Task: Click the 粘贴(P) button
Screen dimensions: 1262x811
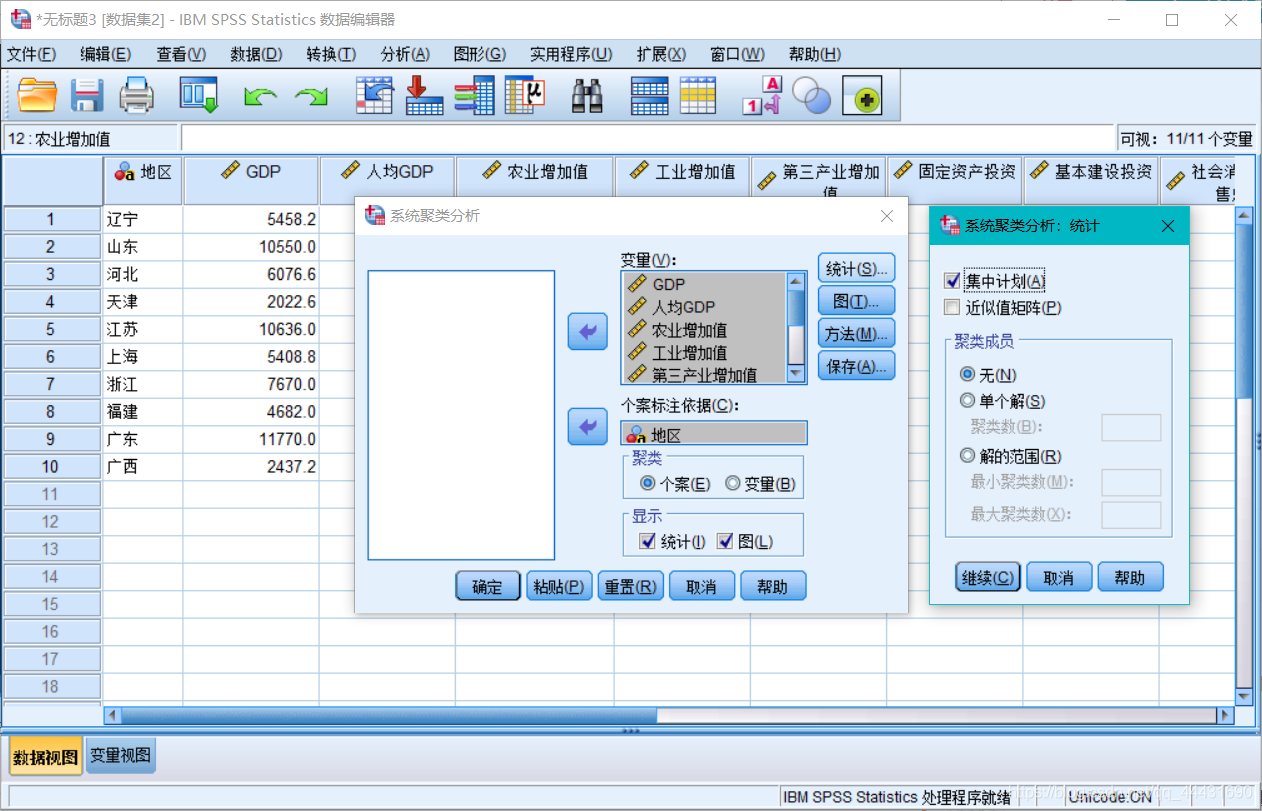Action: [559, 586]
